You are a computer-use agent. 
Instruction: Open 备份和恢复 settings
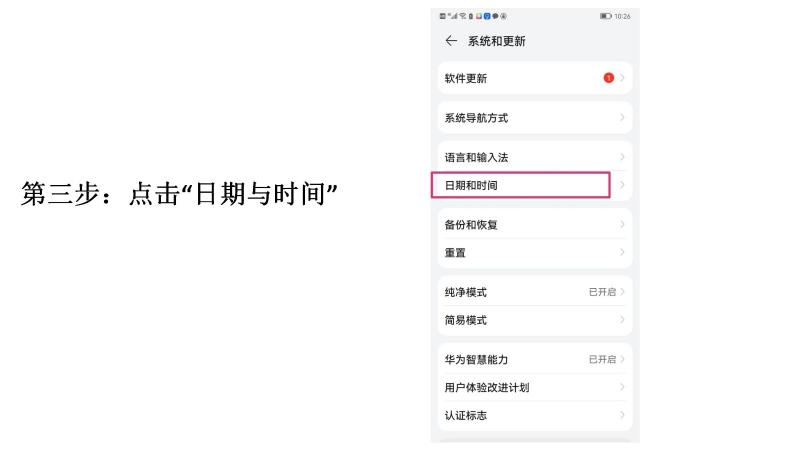click(x=472, y=225)
